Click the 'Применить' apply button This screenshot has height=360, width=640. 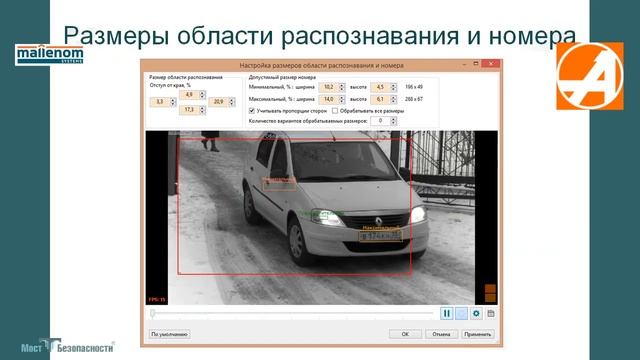coord(478,334)
